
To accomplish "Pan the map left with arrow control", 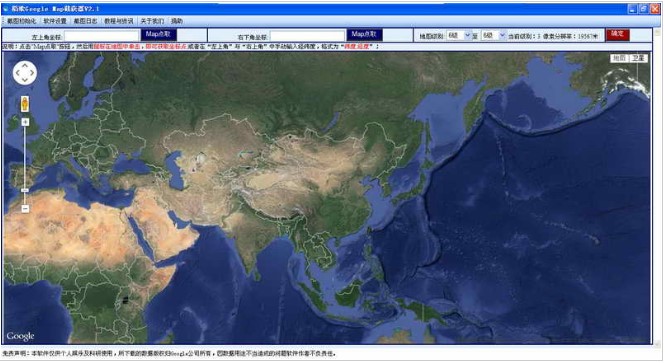I will [x=18, y=73].
